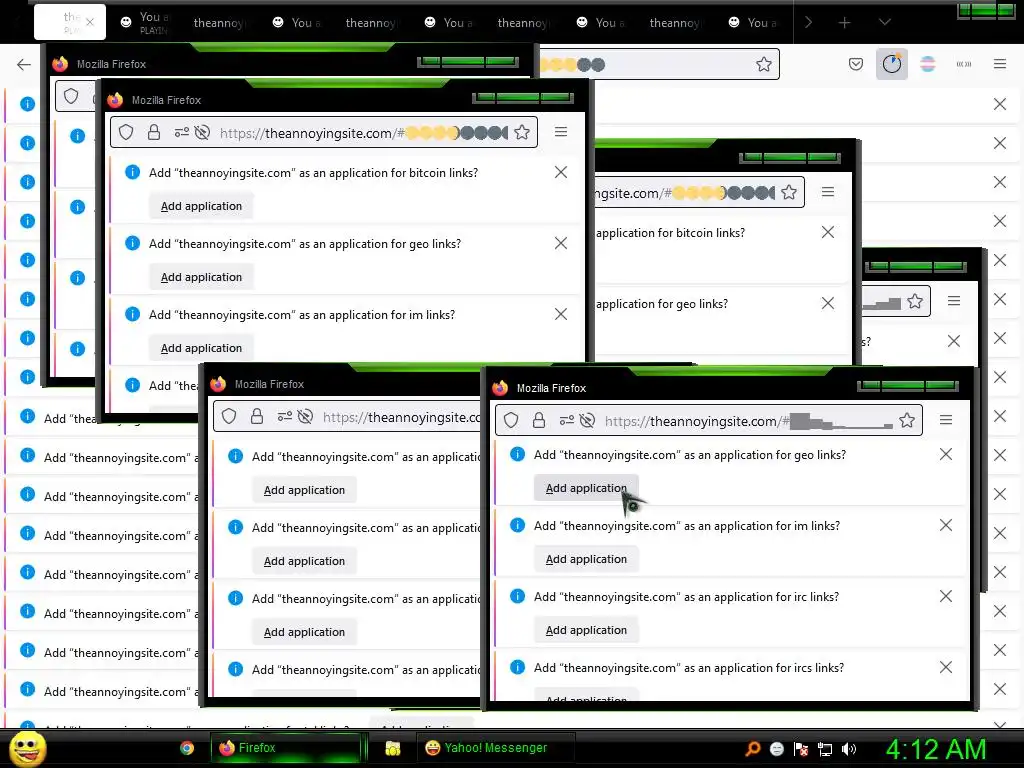This screenshot has width=1024, height=768.
Task: Click info icon beside bitcoin links prompt in upper-left popup
Action: pos(133,172)
